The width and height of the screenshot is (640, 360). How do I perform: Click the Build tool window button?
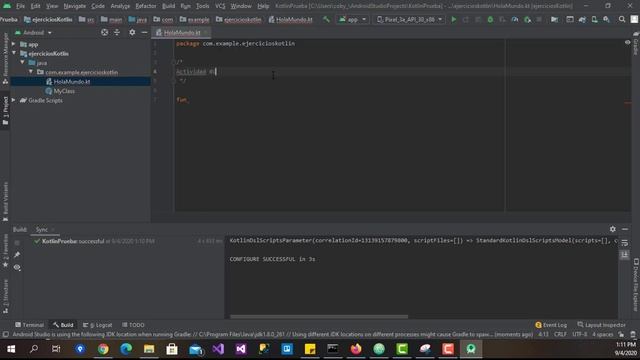(63, 325)
